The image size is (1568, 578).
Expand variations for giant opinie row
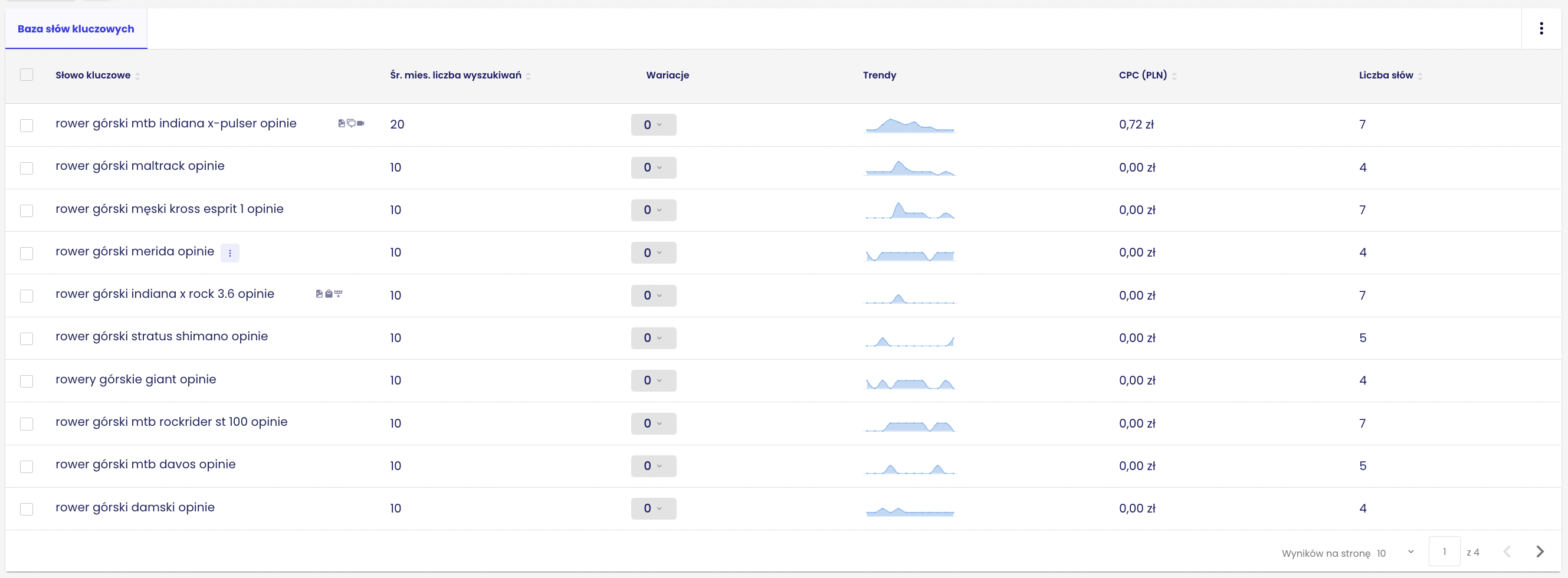coord(653,380)
